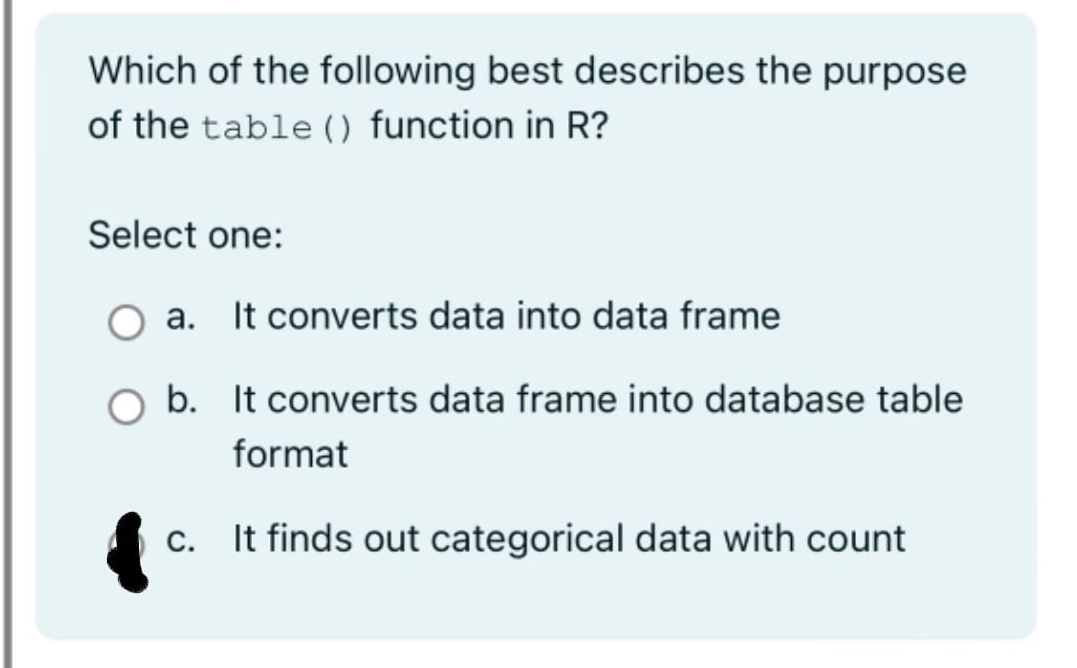The width and height of the screenshot is (1077, 668).
Task: Click the letter 'c.' label
Action: pos(181,538)
